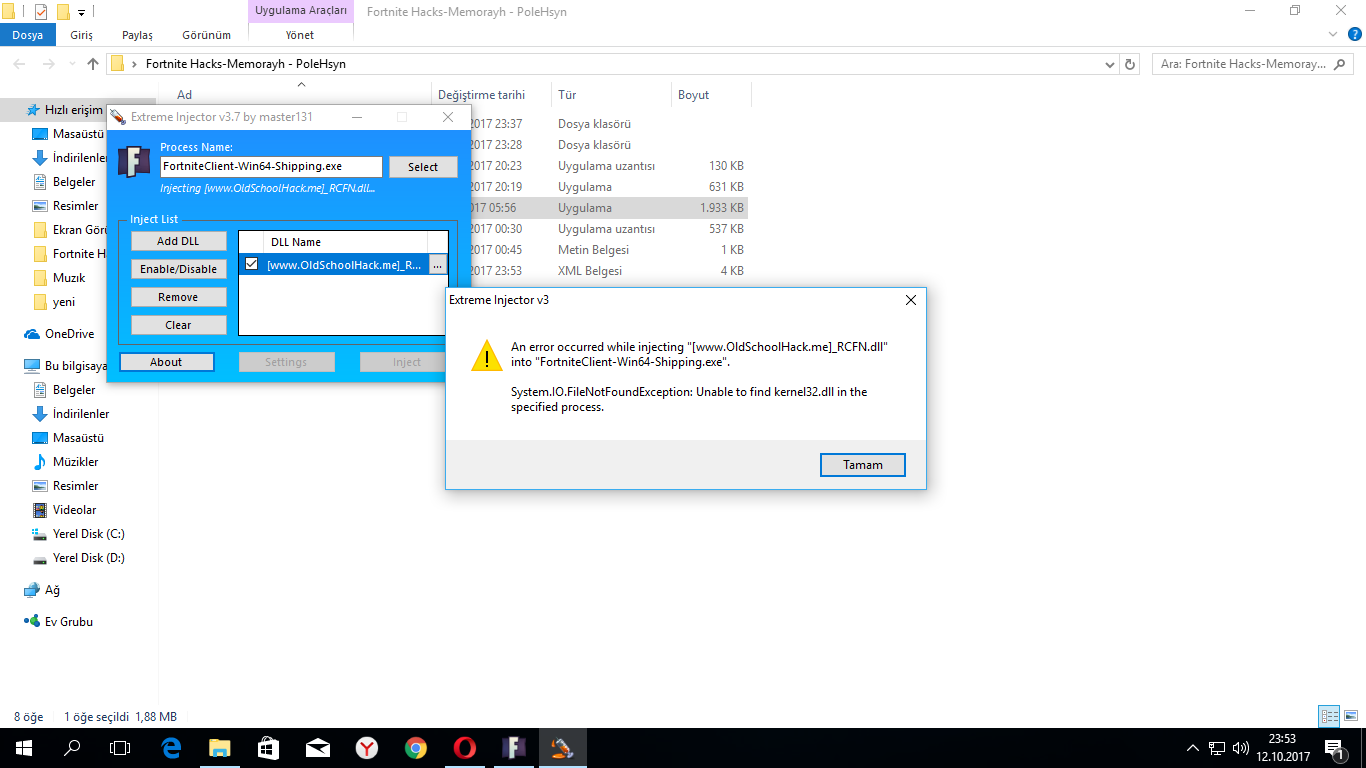The image size is (1366, 768).
Task: Launch Google Chrome from the taskbar
Action: 416,748
